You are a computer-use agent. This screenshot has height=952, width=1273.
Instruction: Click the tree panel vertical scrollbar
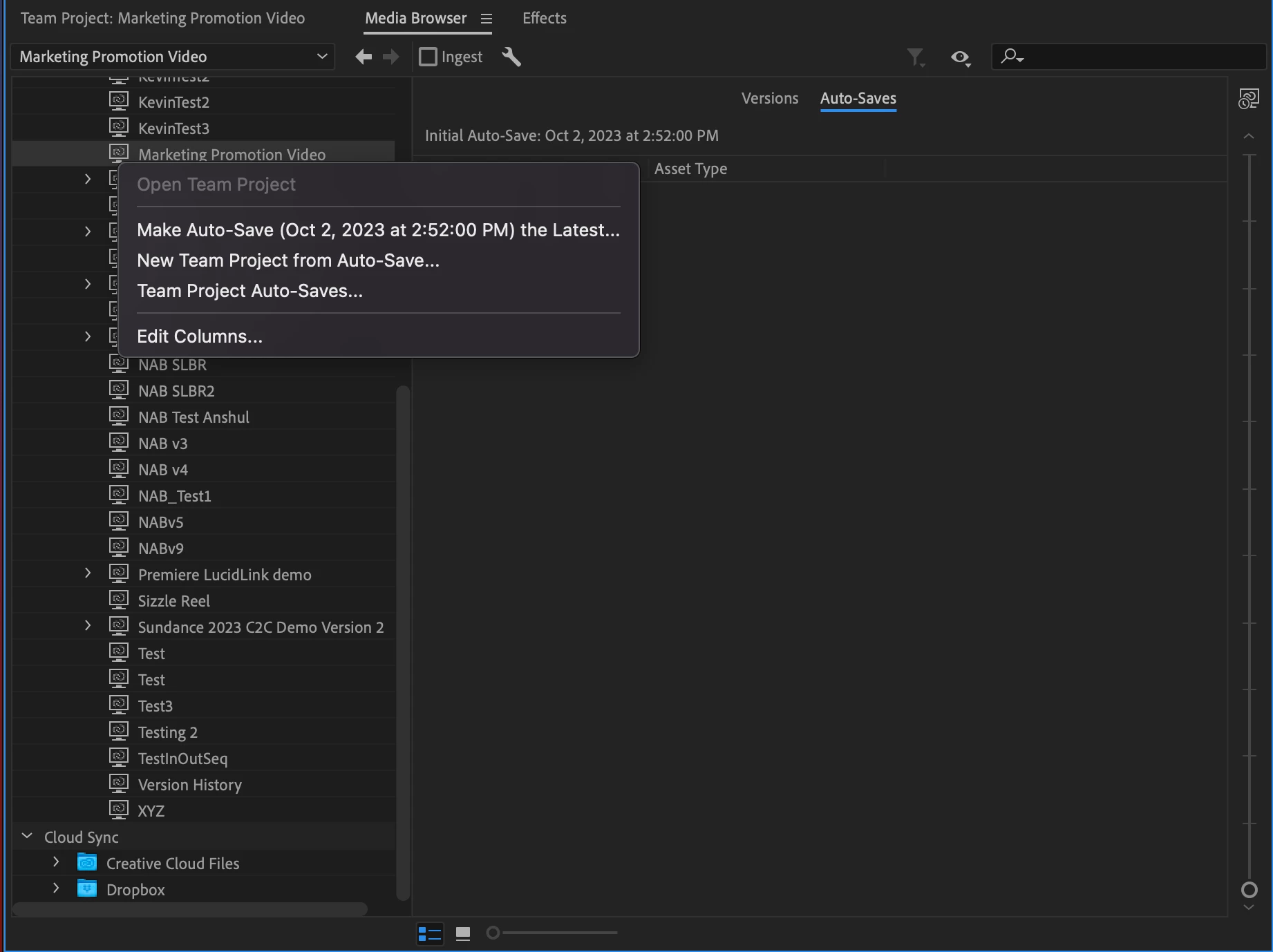tap(403, 642)
